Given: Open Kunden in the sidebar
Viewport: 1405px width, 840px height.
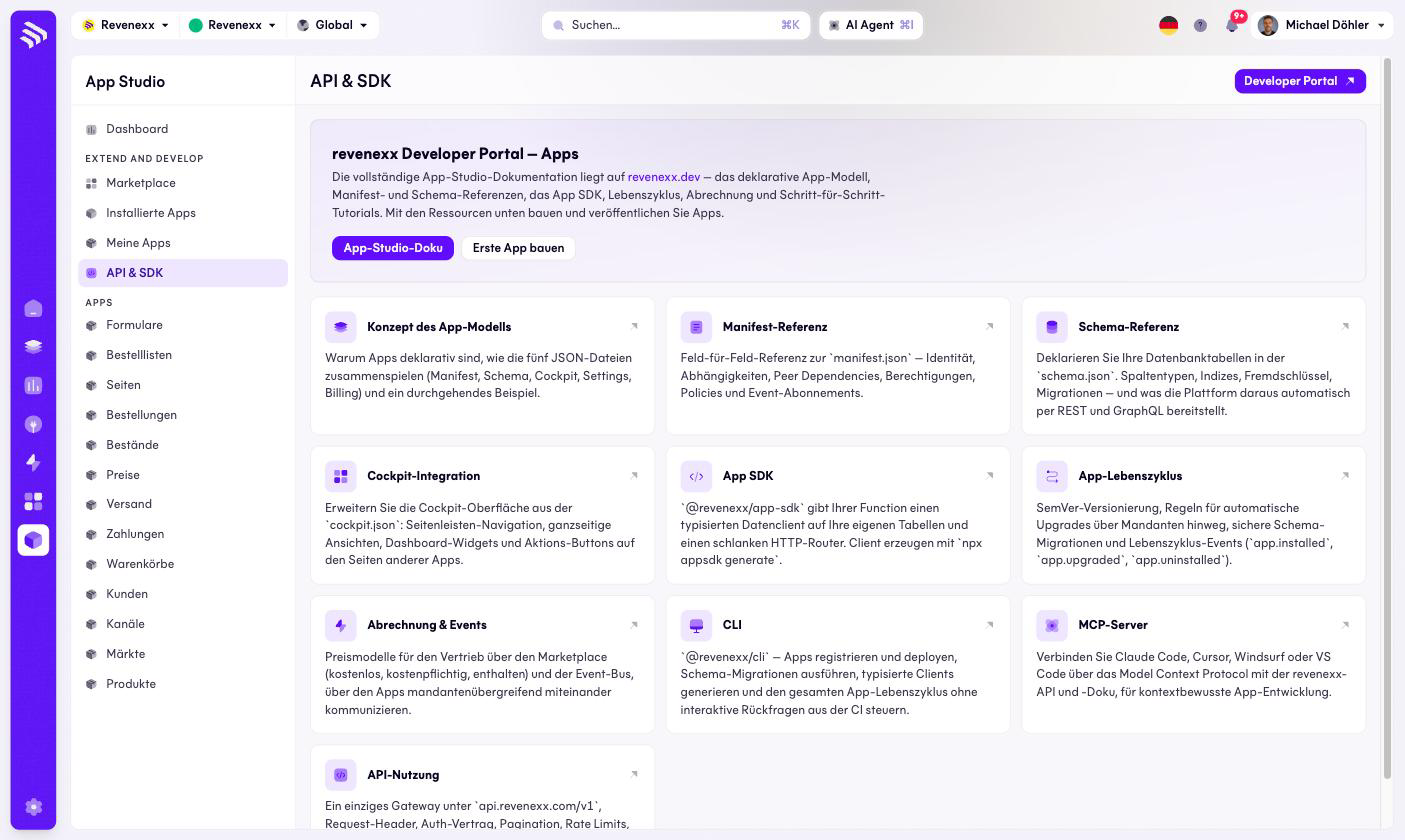Looking at the screenshot, I should pyautogui.click(x=183, y=594).
